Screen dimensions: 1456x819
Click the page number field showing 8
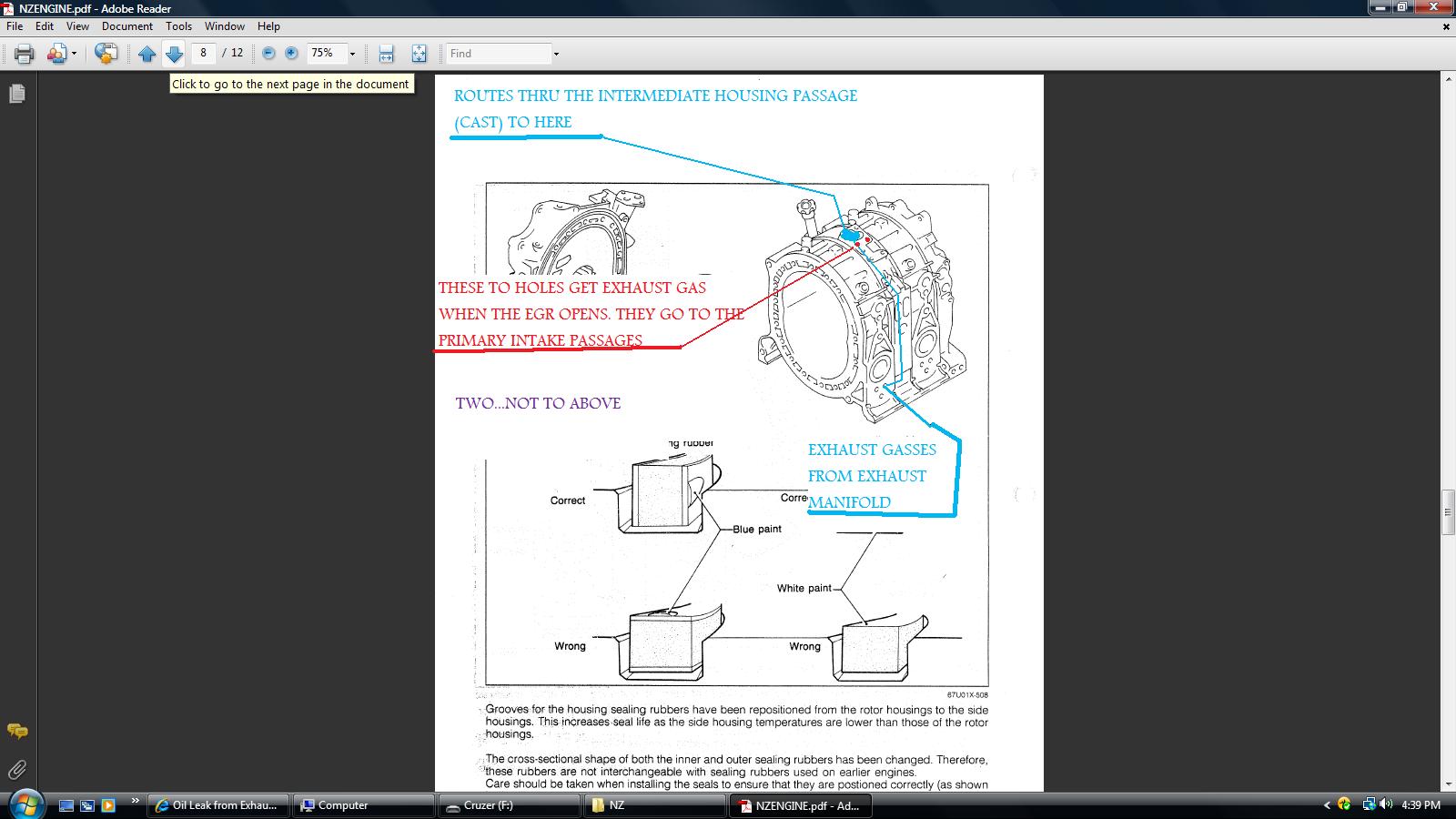tap(204, 54)
